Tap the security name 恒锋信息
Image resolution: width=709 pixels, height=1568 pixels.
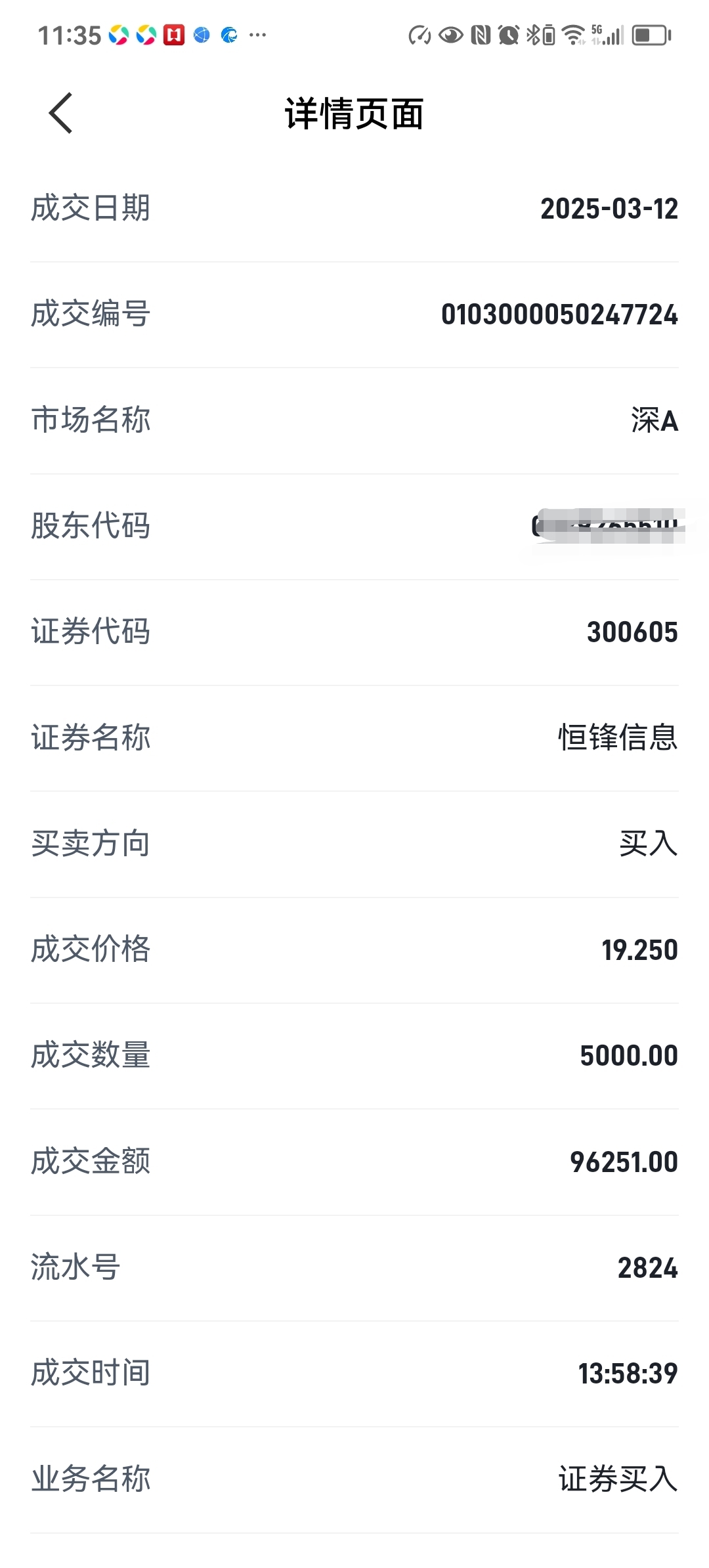click(618, 737)
